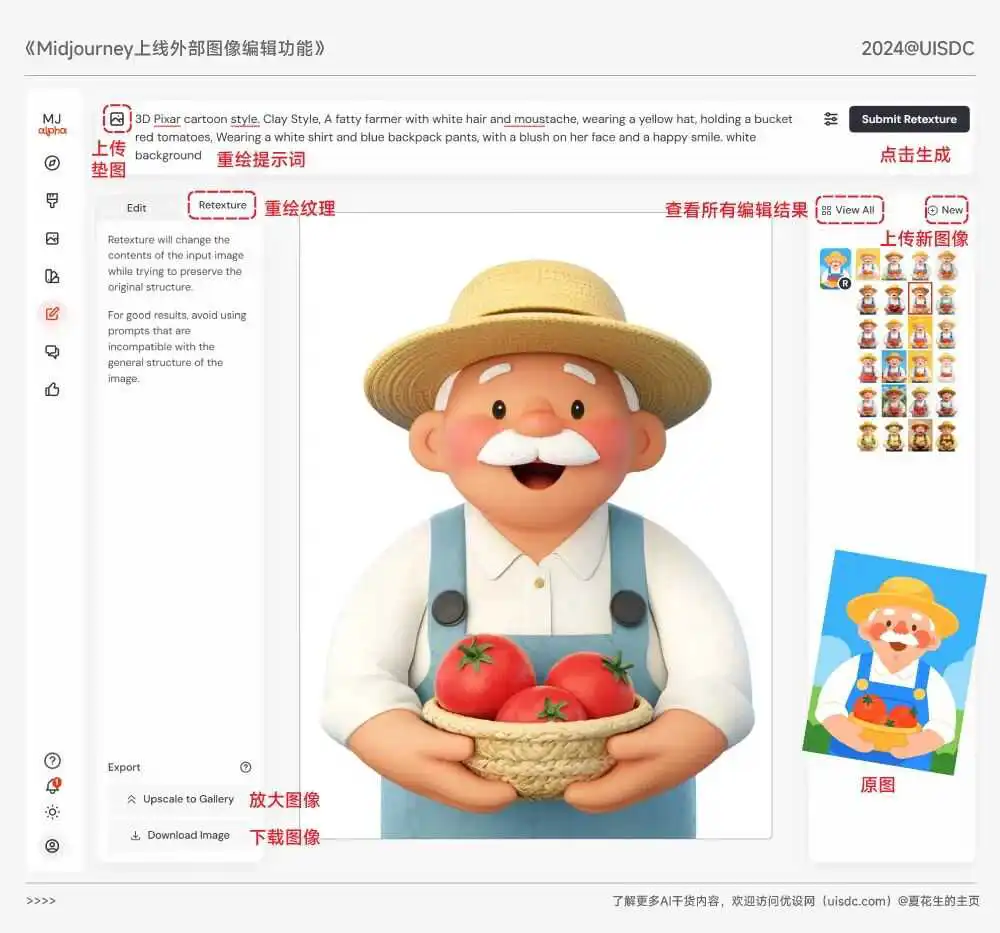
Task: Open View All edit results
Action: tap(849, 210)
